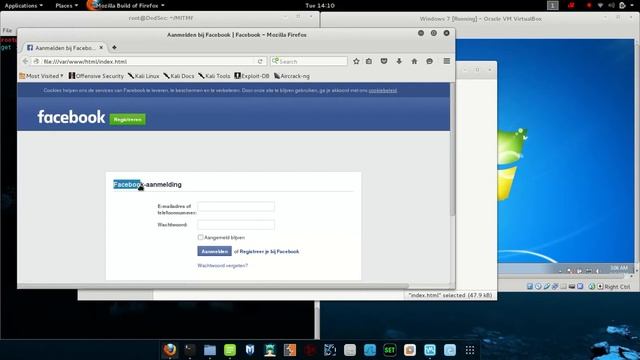Open the green notes app in dock
The width and height of the screenshot is (640, 360).
click(x=230, y=350)
